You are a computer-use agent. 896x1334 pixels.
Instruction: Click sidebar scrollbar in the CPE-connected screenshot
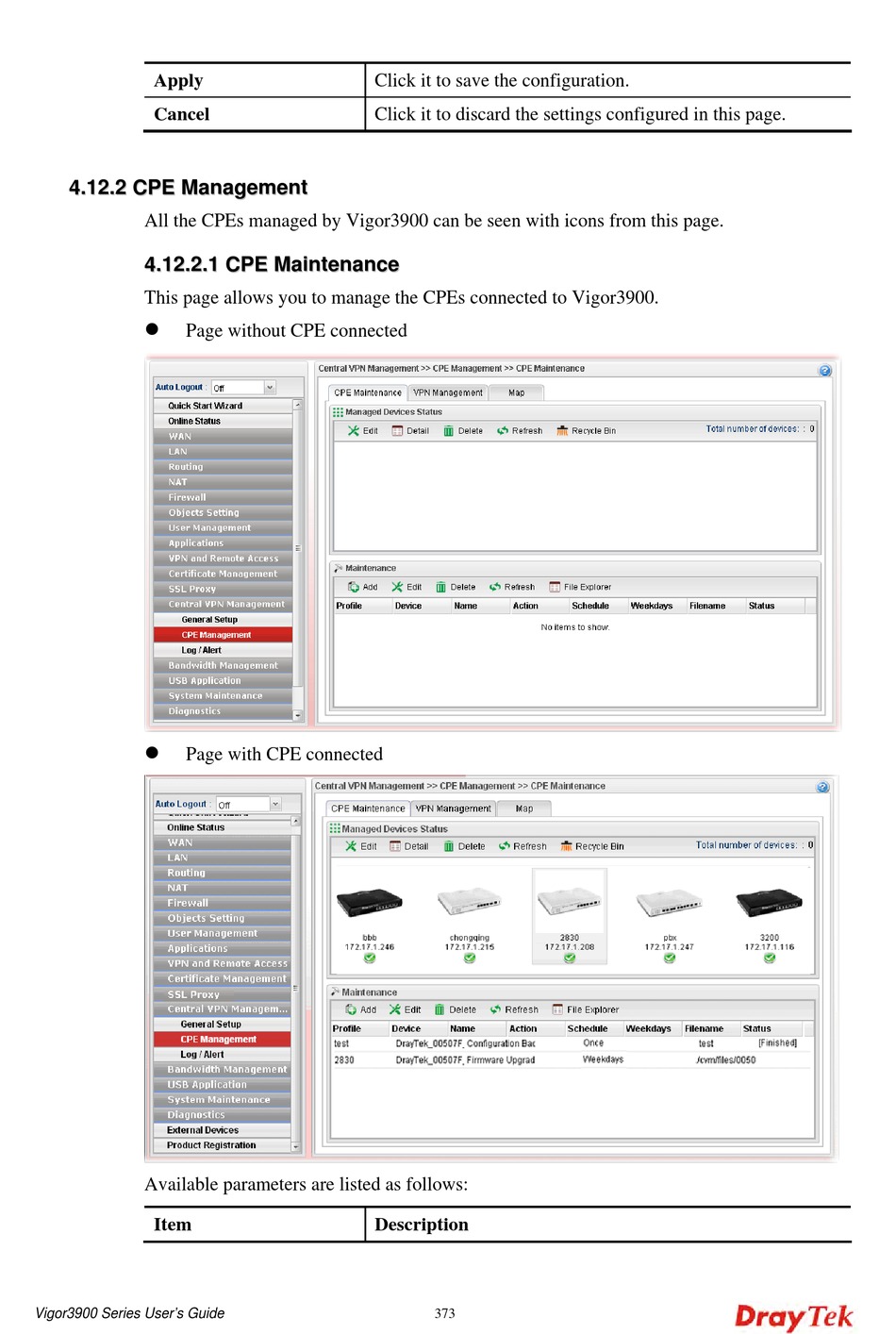coord(296,984)
